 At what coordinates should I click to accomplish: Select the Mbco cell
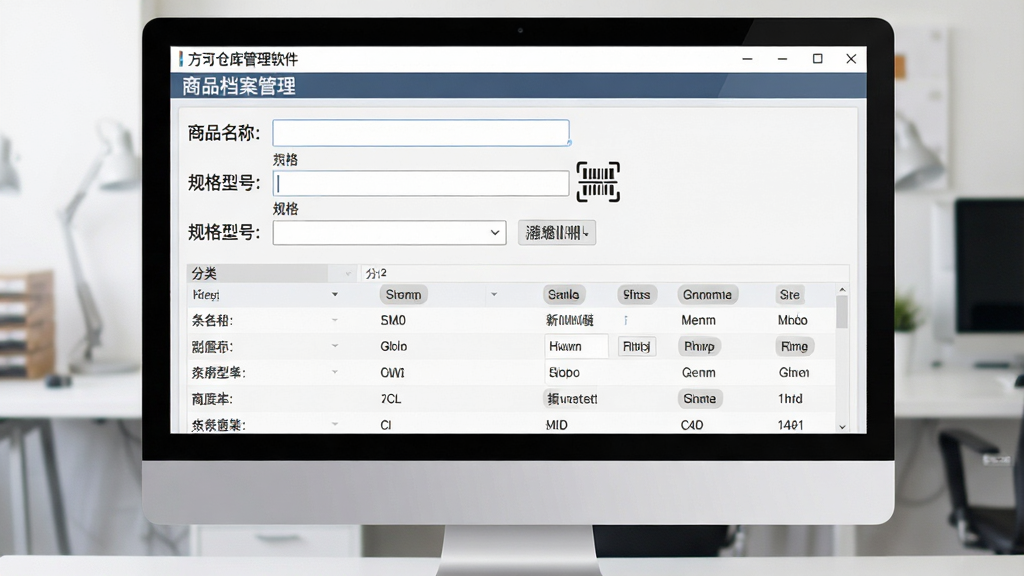(x=793, y=320)
